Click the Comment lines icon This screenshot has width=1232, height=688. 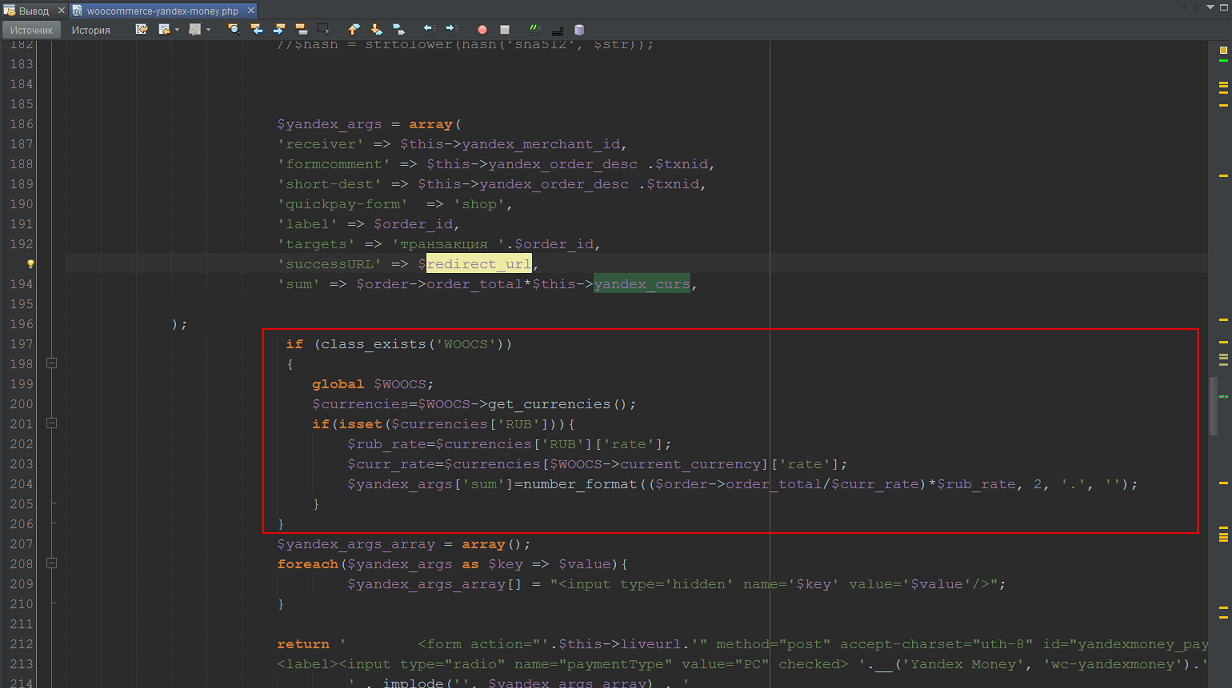[x=535, y=29]
